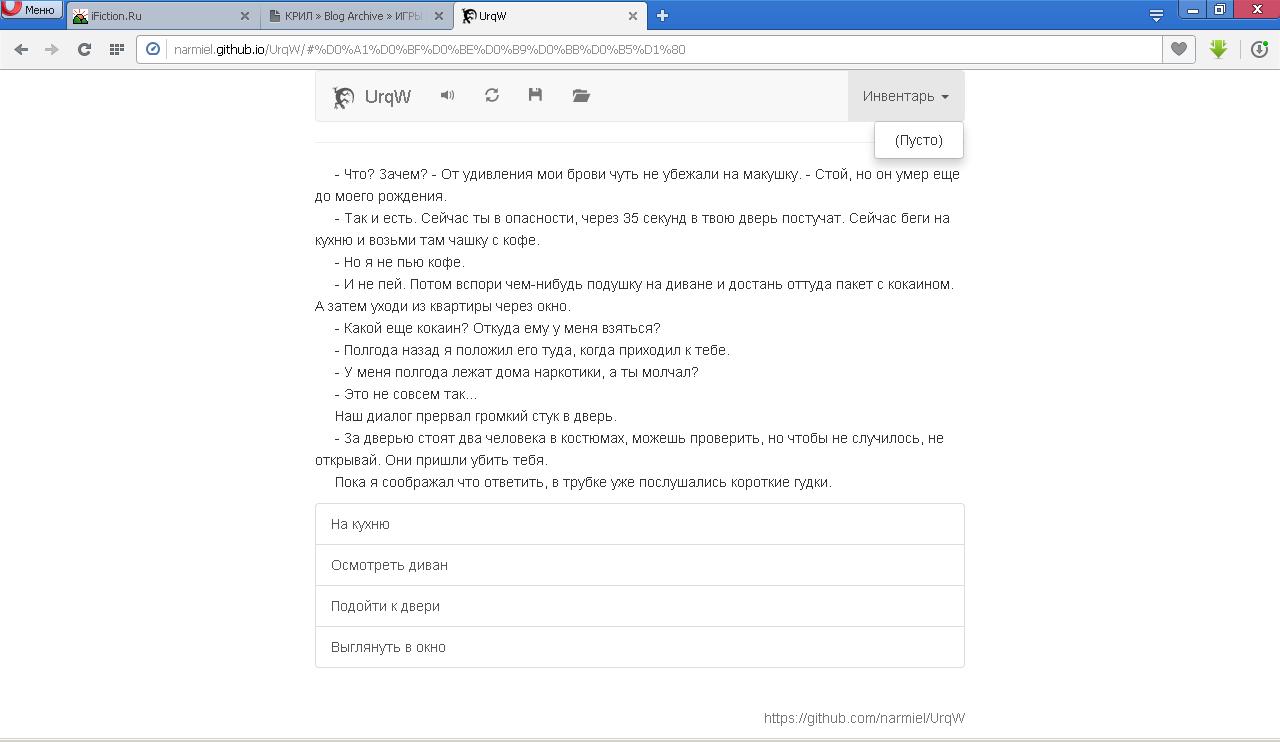Open the Speed Dial grid icon
1280x742 pixels.
(x=116, y=49)
